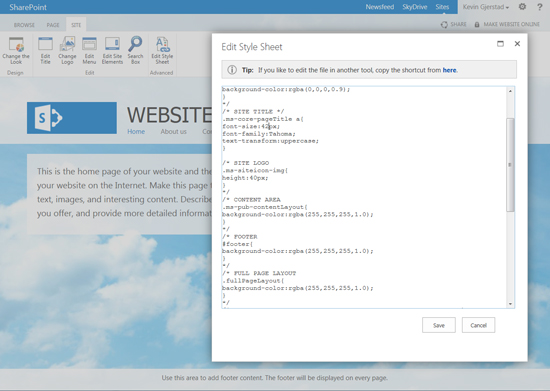Viewport: 550px width, 391px height.
Task: Click the Make Website Online lock icon
Action: tap(477, 25)
